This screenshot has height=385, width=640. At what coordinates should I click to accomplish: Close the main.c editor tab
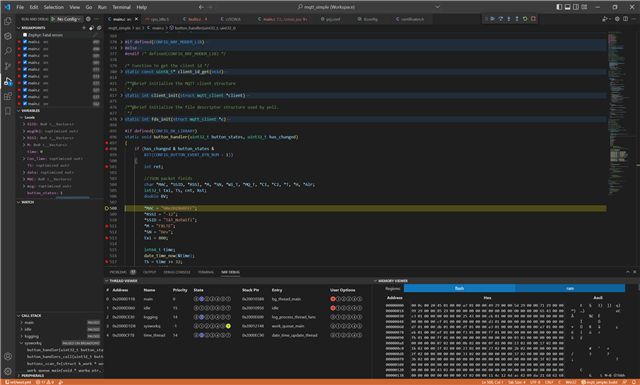coord(136,19)
